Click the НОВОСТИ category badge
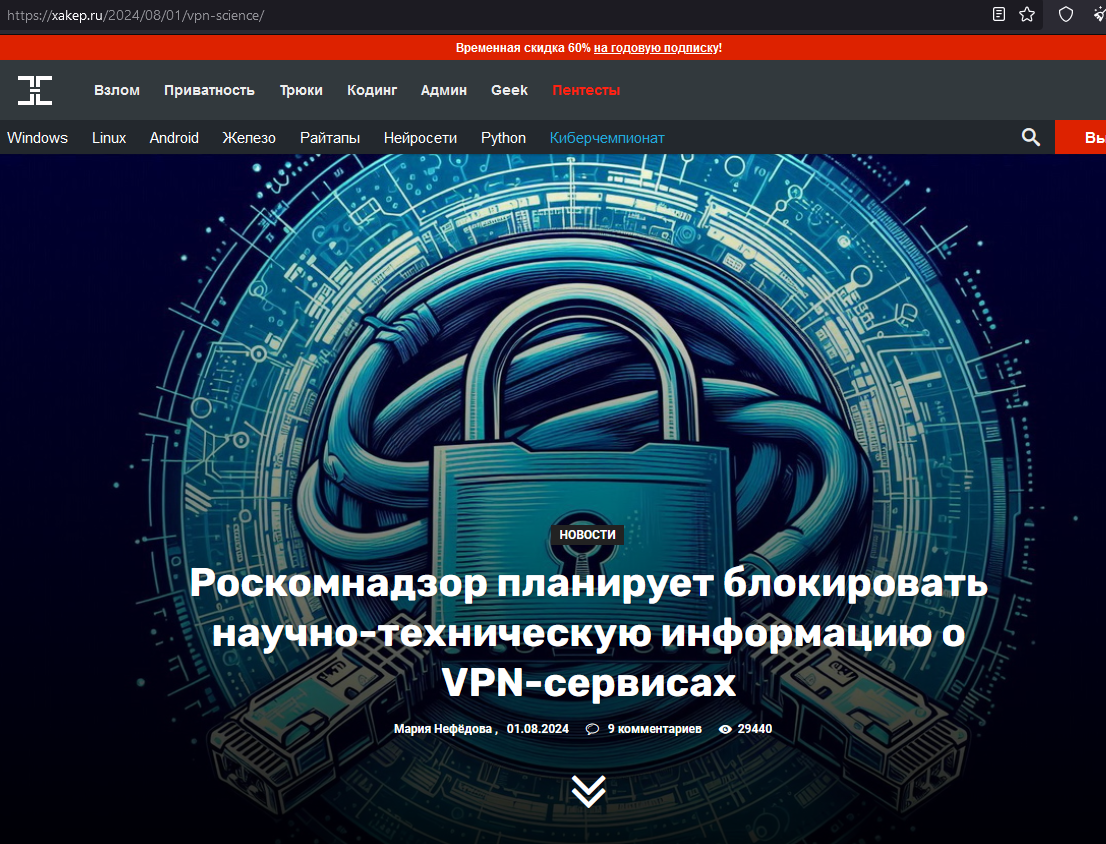1106x844 pixels. 588,534
